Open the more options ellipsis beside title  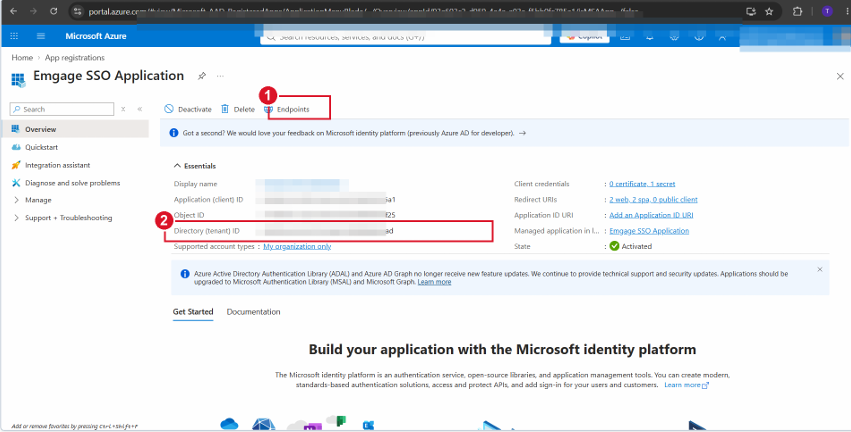[220, 76]
